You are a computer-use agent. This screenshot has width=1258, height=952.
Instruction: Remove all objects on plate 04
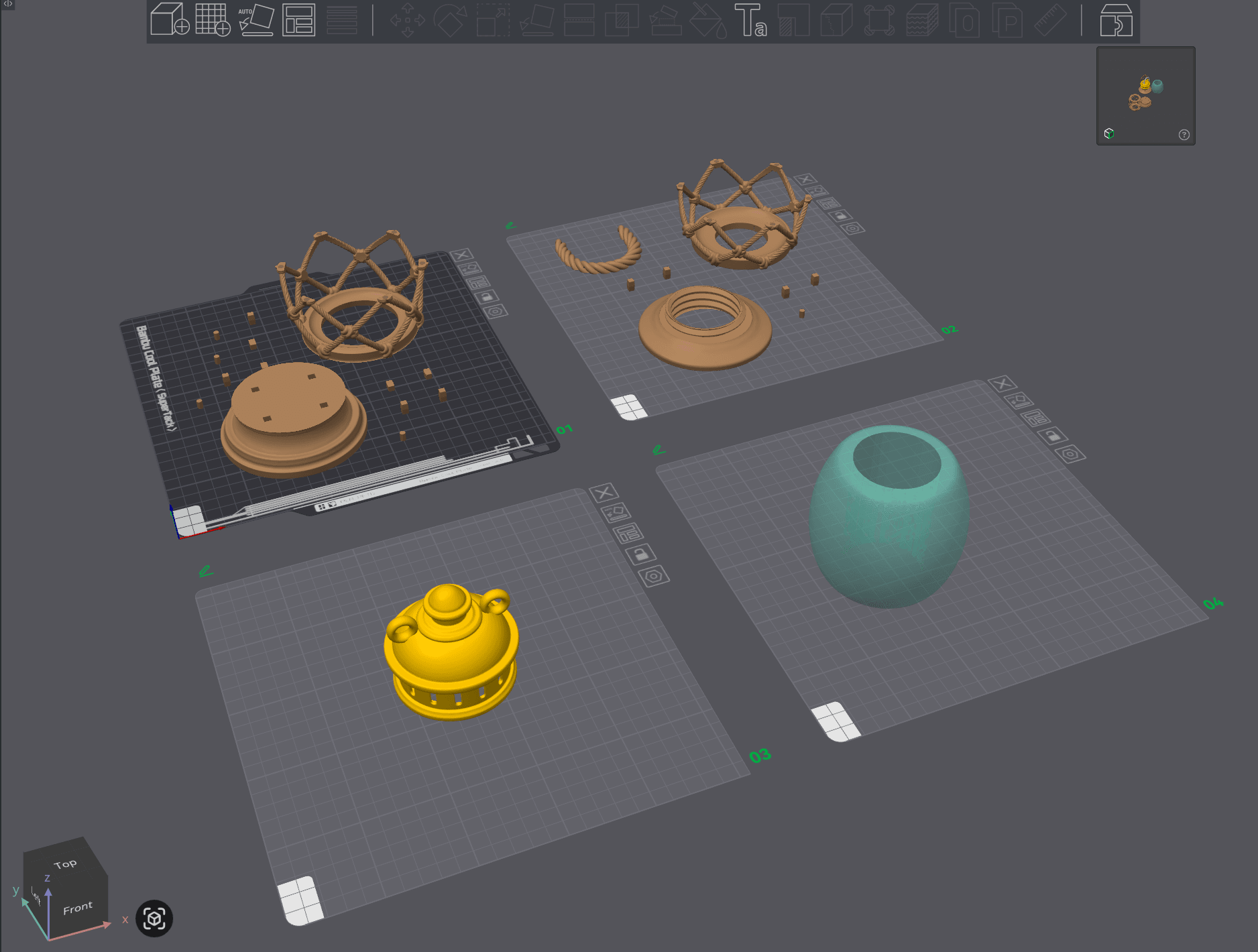pyautogui.click(x=1003, y=383)
